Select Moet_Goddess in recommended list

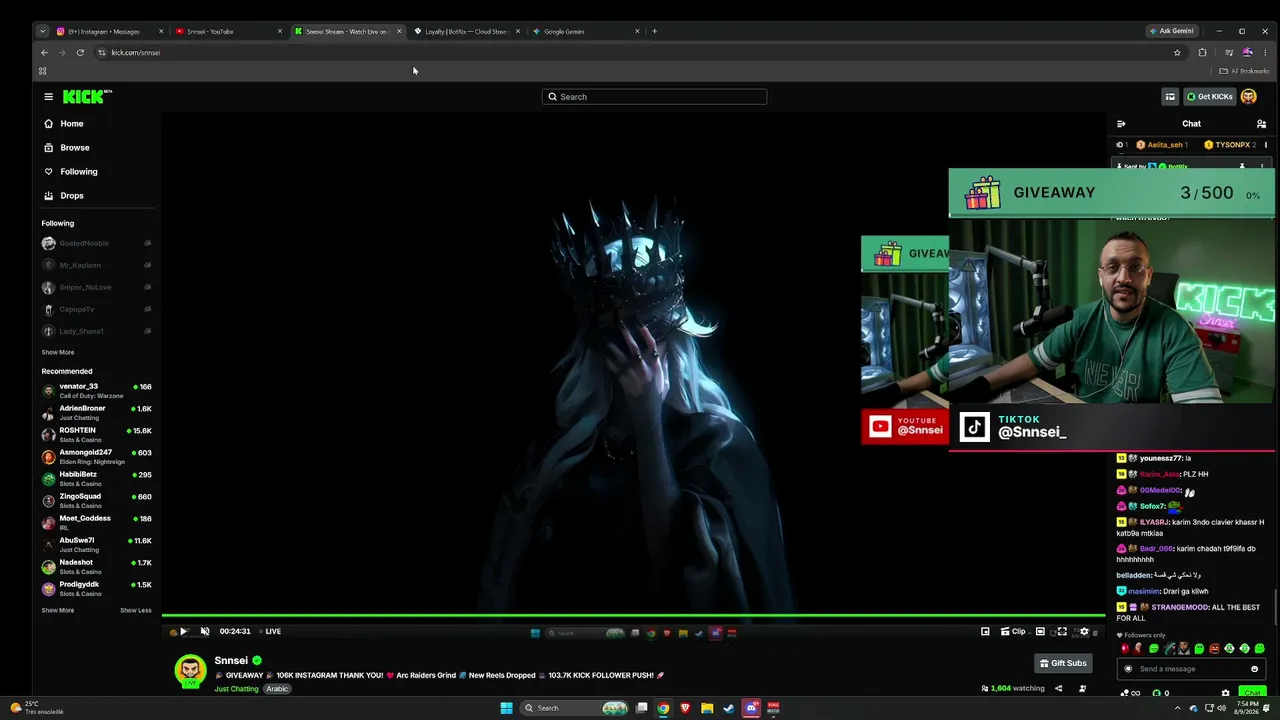point(97,522)
